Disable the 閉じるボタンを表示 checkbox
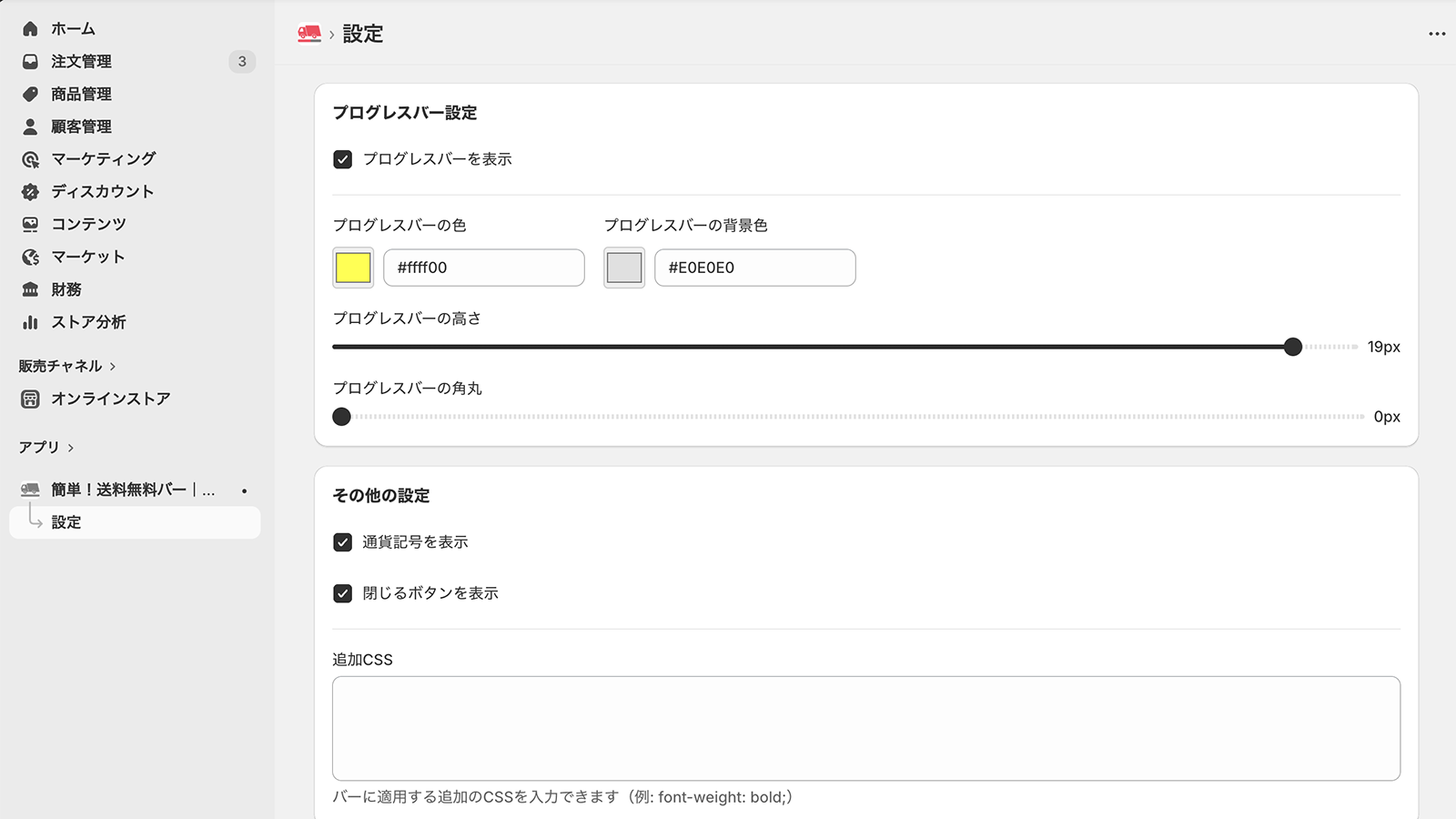 (343, 593)
